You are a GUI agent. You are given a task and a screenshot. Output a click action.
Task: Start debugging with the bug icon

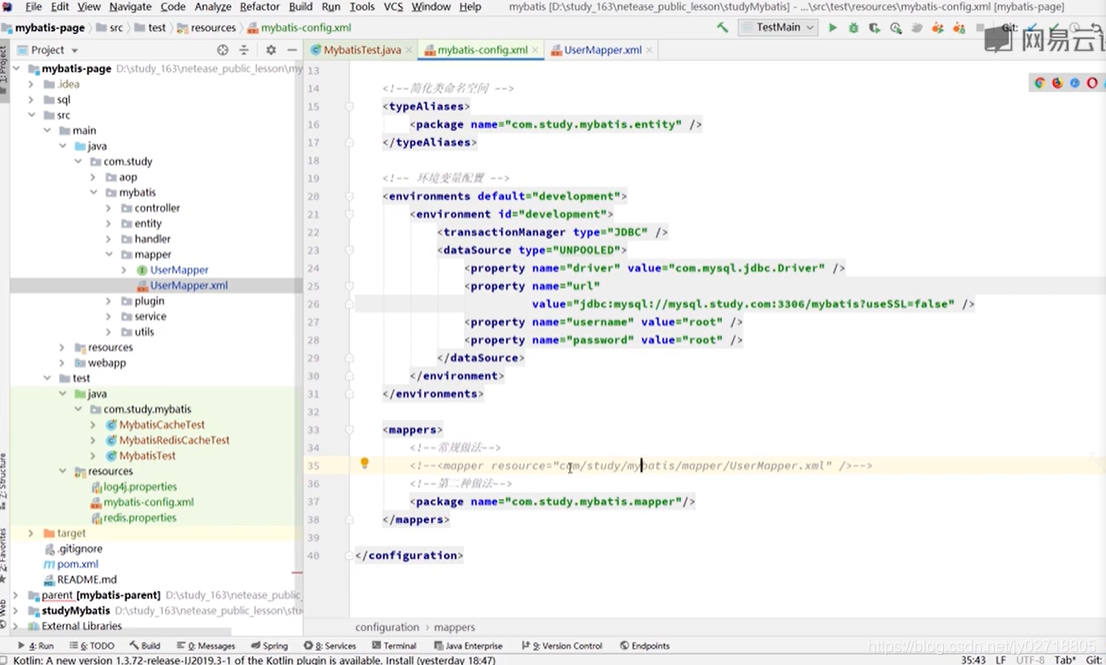[x=853, y=28]
